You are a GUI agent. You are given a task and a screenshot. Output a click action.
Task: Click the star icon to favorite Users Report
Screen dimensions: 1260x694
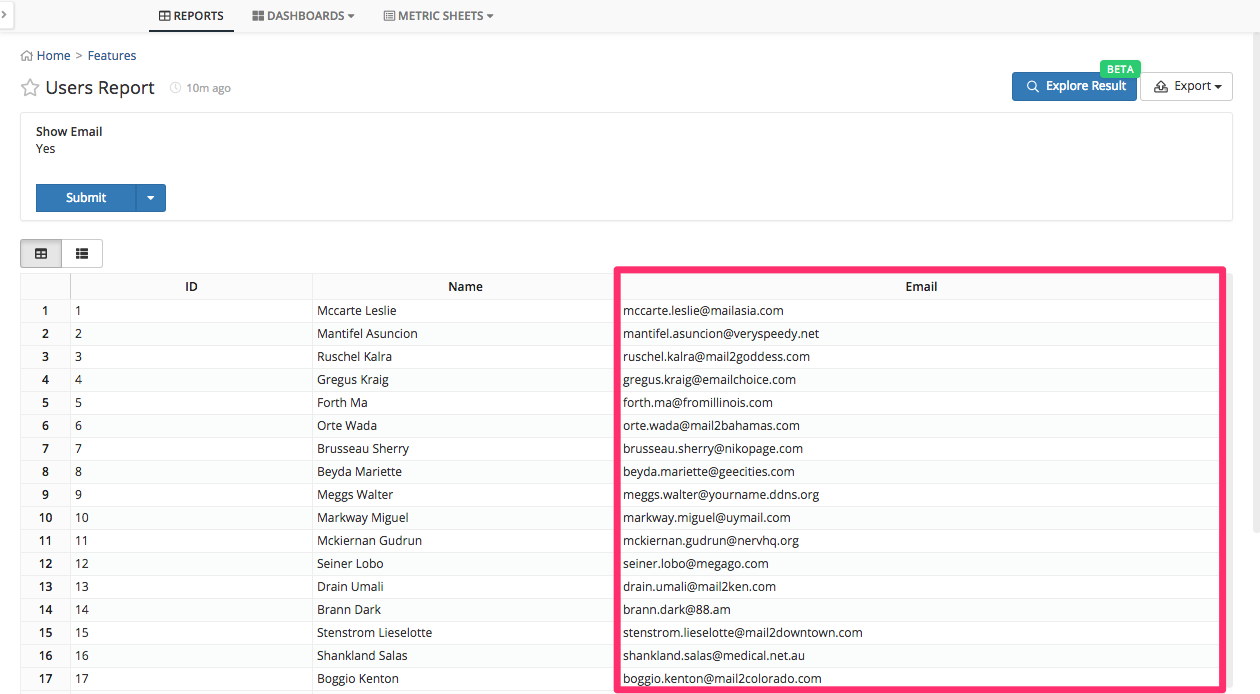point(30,88)
